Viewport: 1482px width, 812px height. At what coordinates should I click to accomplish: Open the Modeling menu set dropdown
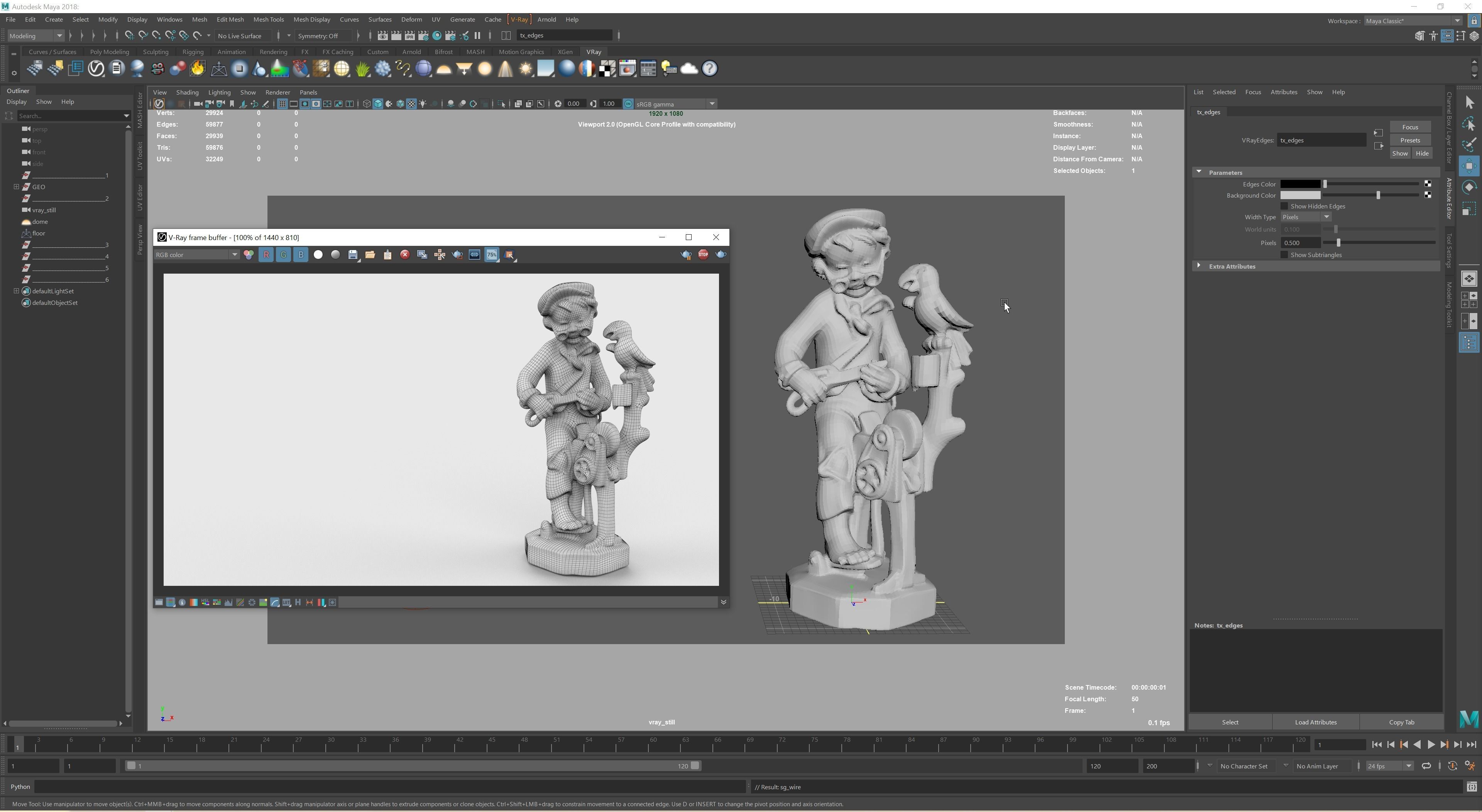pos(36,36)
